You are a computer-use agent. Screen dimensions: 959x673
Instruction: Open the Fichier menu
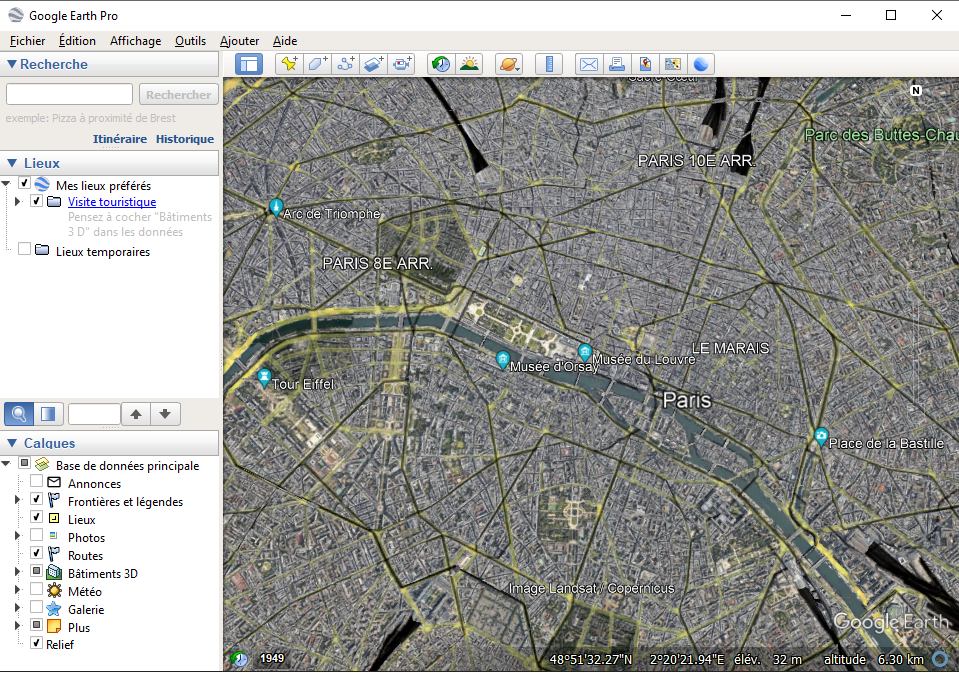click(x=28, y=41)
